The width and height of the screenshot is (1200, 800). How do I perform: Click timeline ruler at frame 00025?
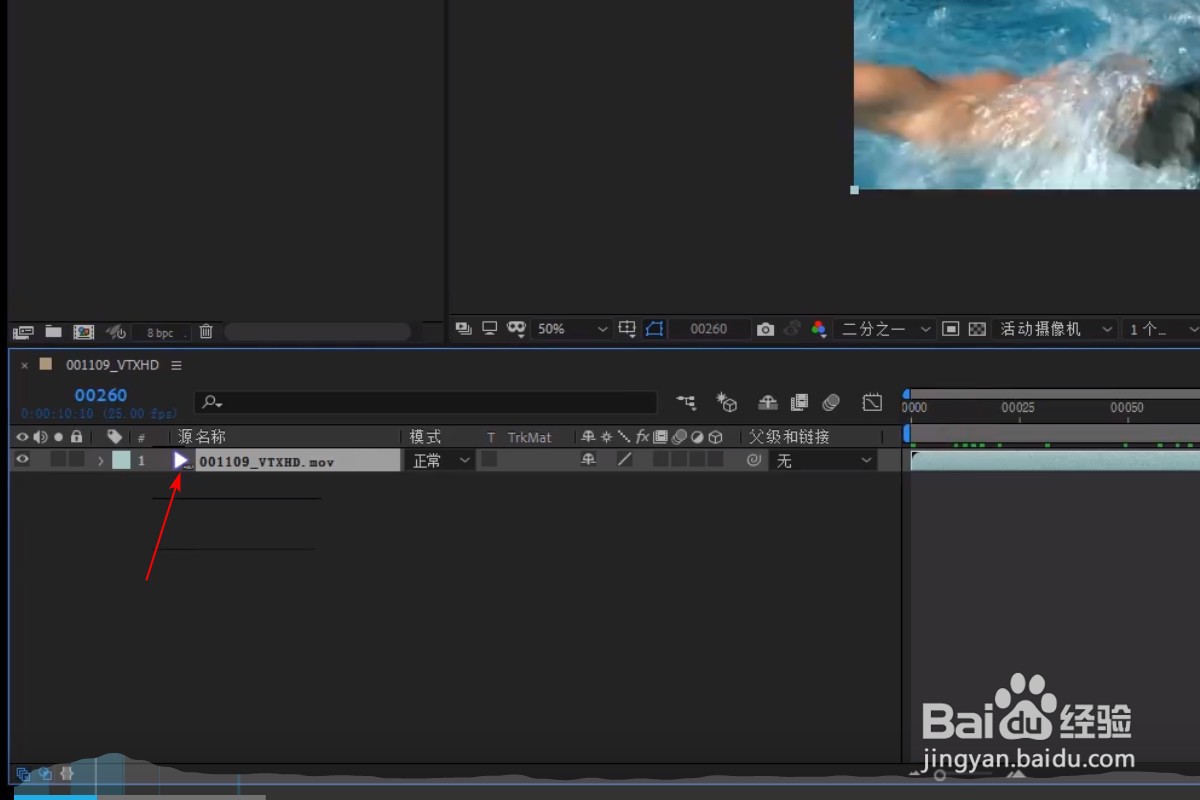(x=1018, y=408)
